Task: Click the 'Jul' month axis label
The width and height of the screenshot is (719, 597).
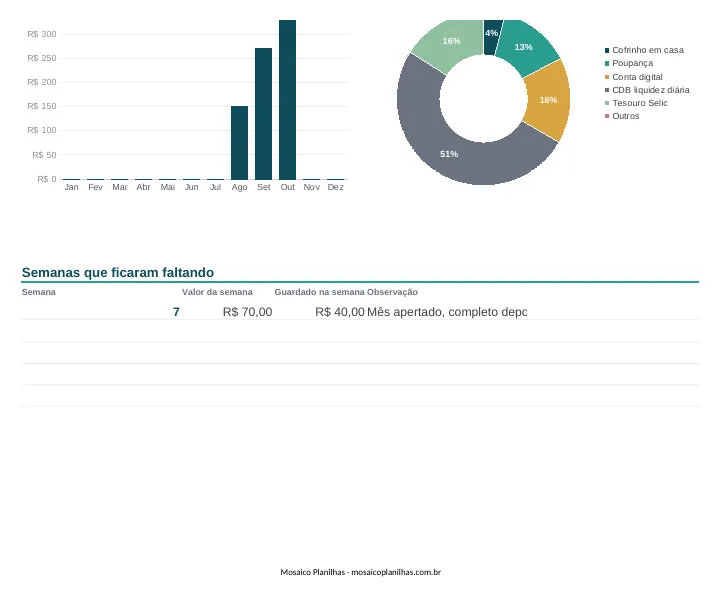Action: click(215, 187)
